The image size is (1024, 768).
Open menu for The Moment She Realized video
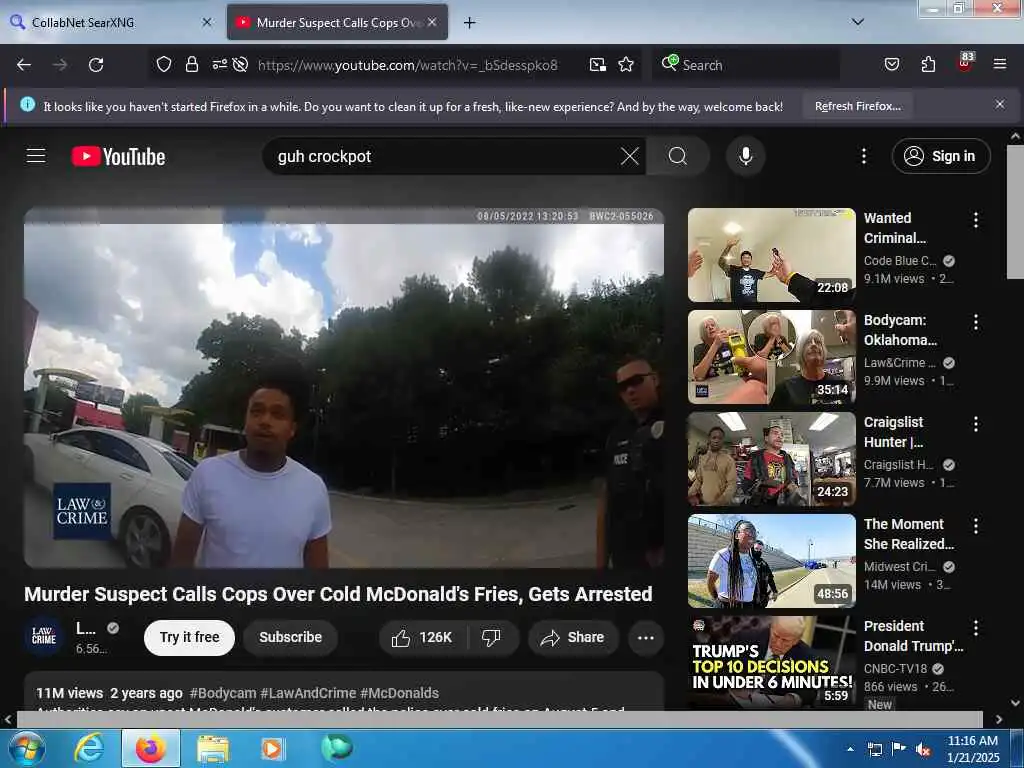pos(976,526)
